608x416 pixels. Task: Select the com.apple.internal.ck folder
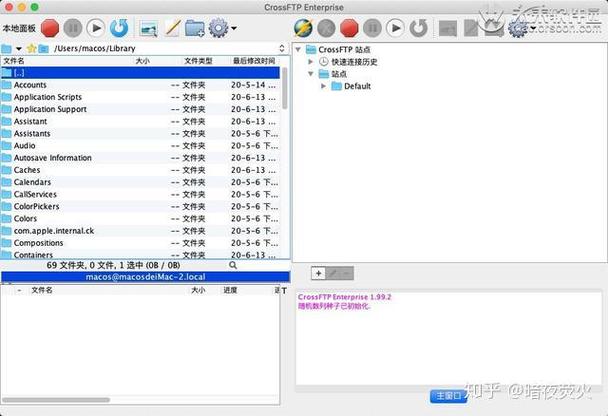(x=140, y=231)
